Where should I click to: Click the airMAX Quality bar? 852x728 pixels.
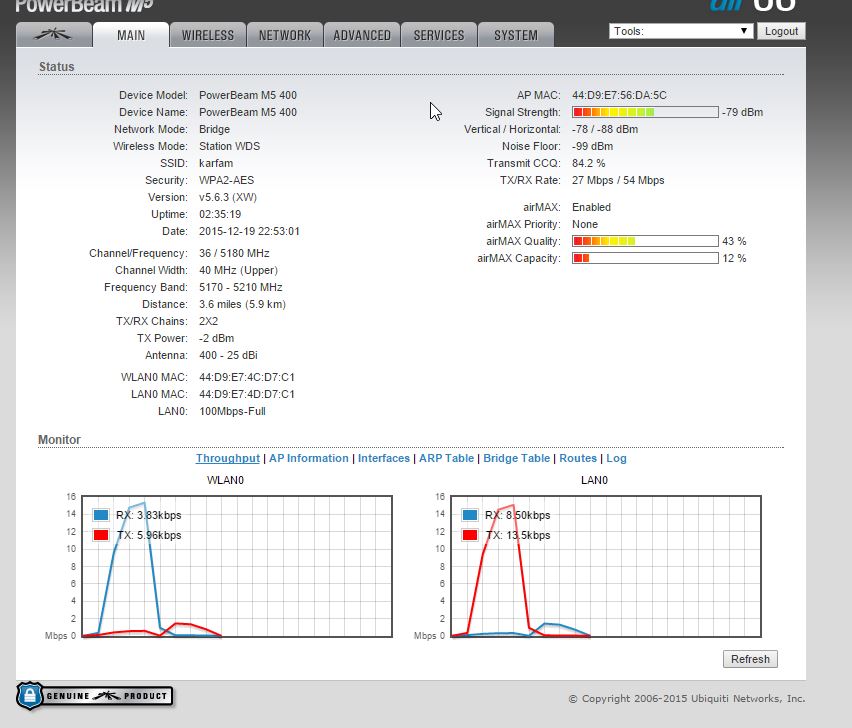(x=645, y=241)
